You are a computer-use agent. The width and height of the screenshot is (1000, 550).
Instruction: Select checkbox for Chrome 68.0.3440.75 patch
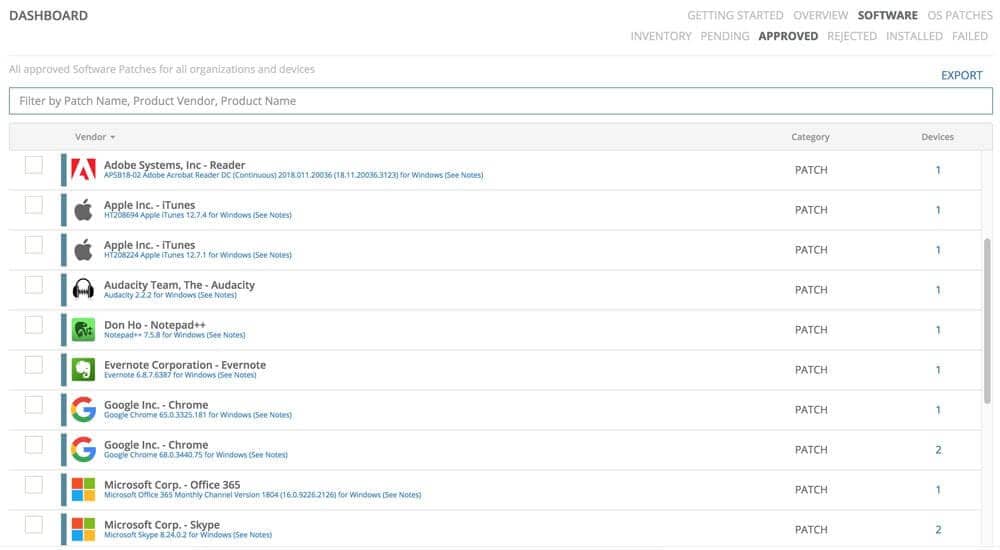pyautogui.click(x=34, y=445)
